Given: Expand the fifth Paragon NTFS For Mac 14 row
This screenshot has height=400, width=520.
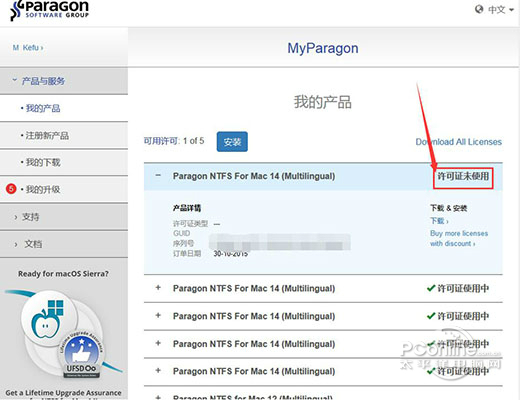Looking at the screenshot, I should tap(158, 371).
